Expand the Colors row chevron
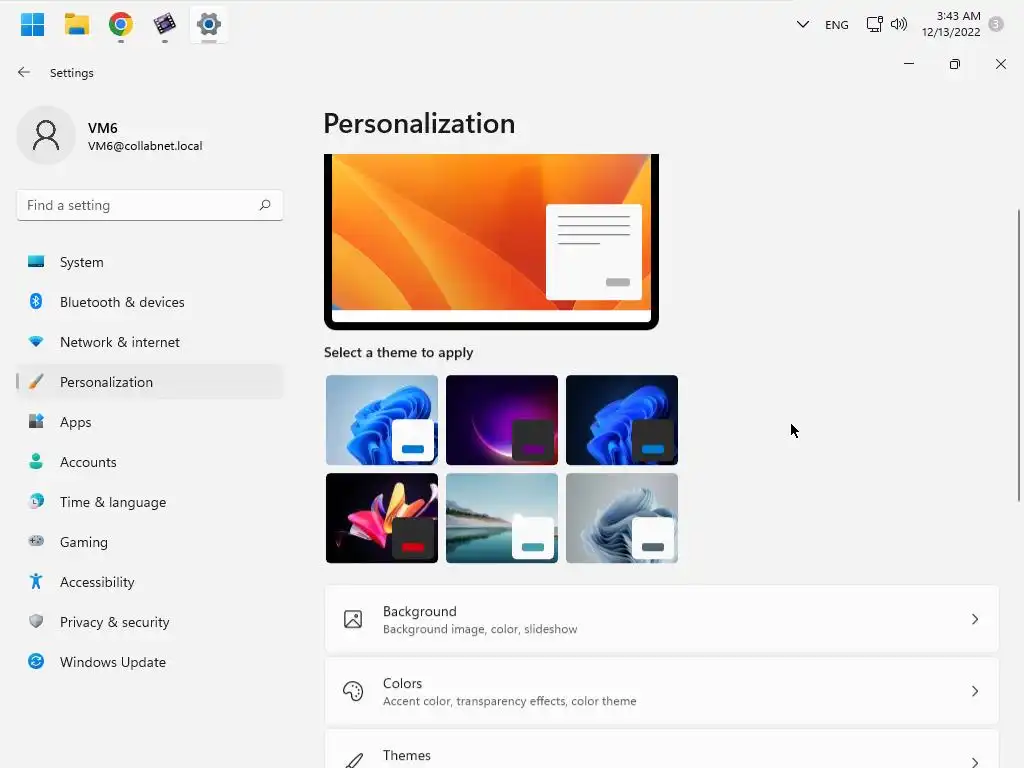 (x=975, y=691)
